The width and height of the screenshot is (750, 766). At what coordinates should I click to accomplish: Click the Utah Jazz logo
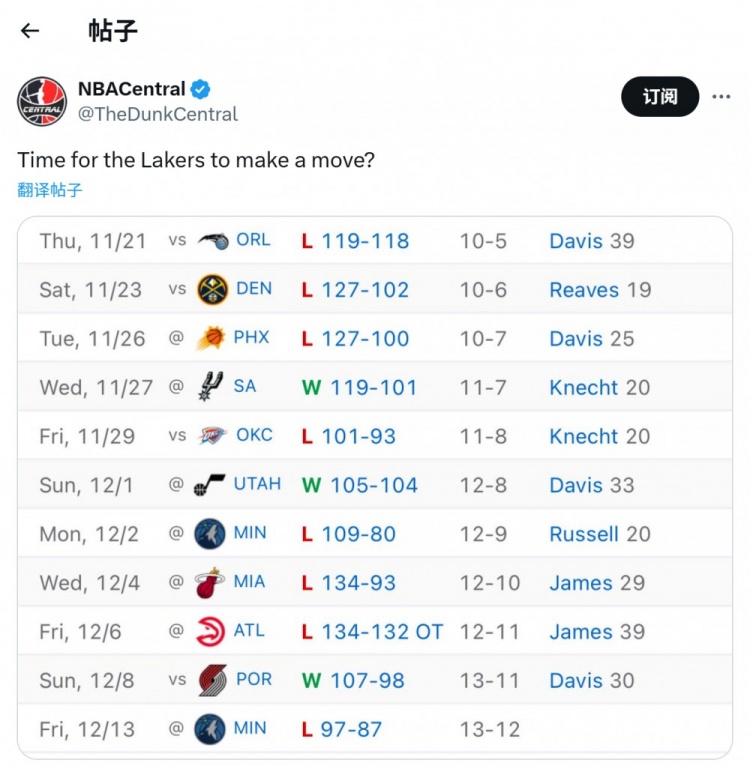(211, 485)
